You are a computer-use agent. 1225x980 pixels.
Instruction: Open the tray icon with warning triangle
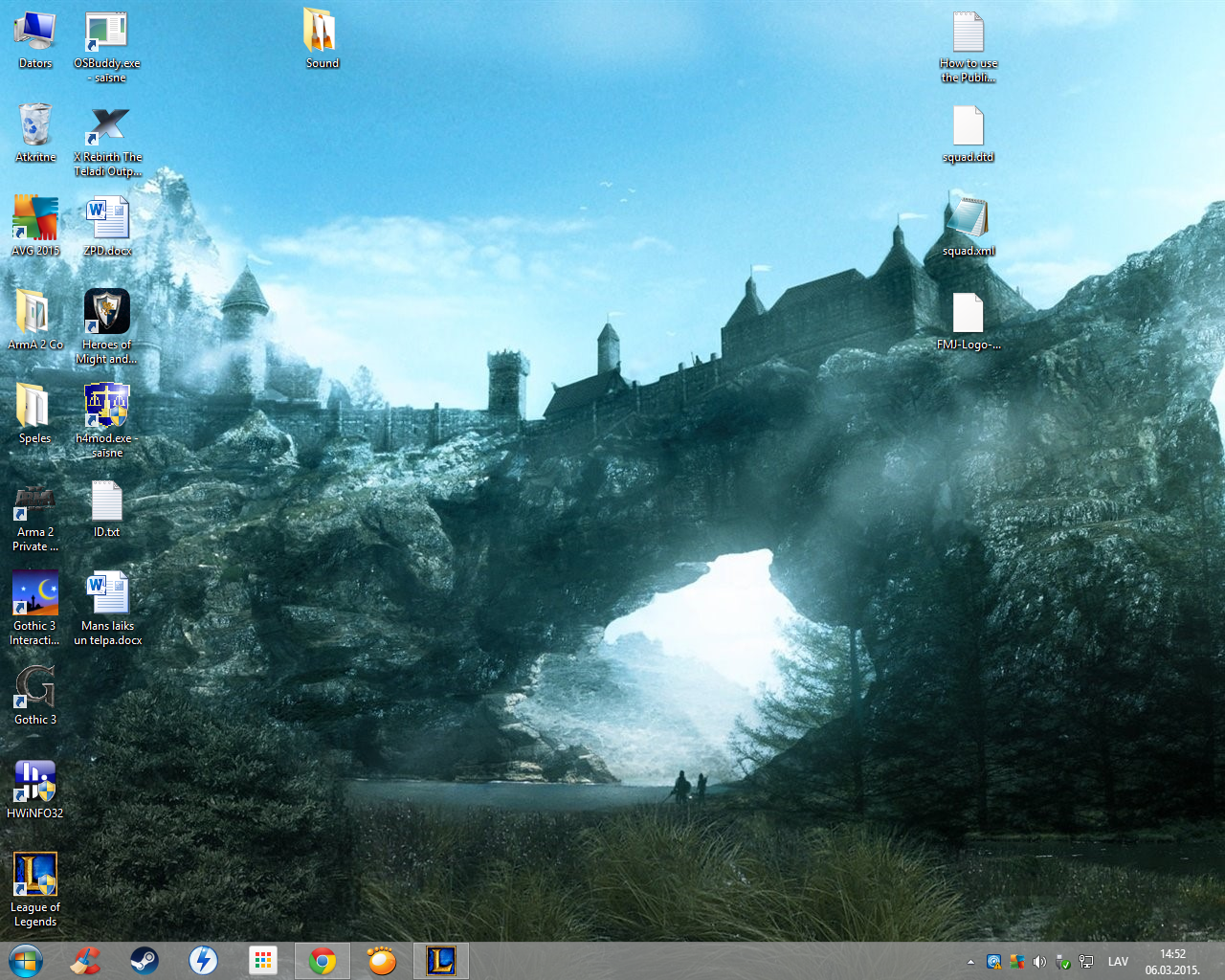pyautogui.click(x=994, y=962)
